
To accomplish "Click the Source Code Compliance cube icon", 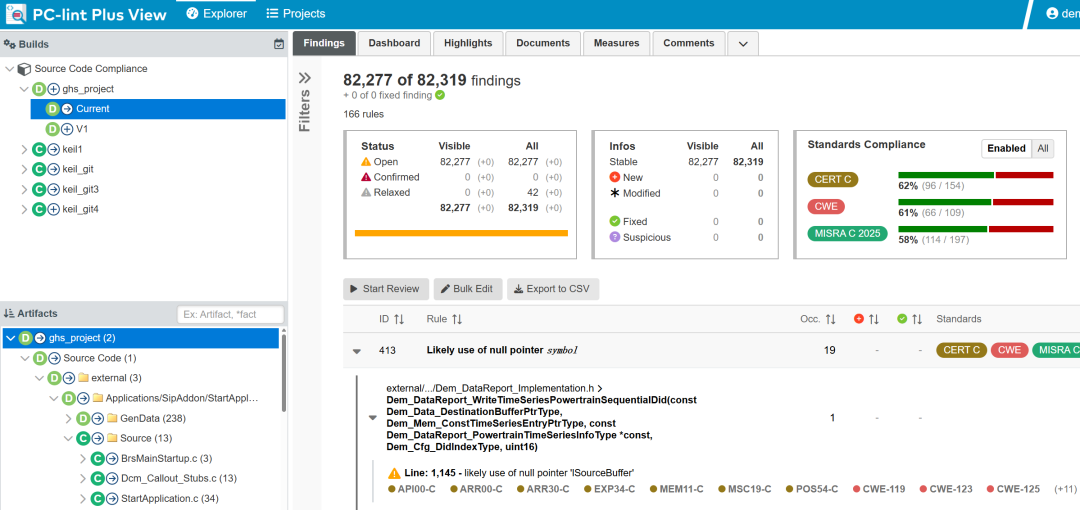I will (x=24, y=69).
